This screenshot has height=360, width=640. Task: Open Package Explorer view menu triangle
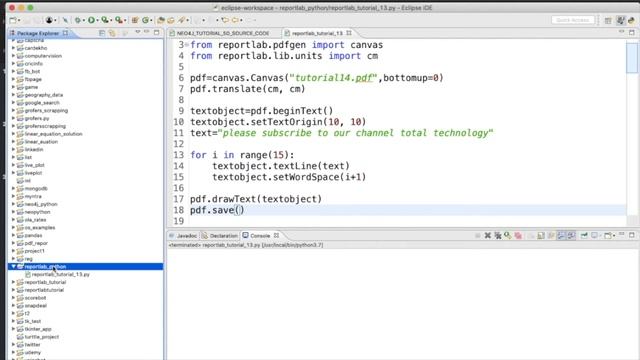[x=138, y=32]
